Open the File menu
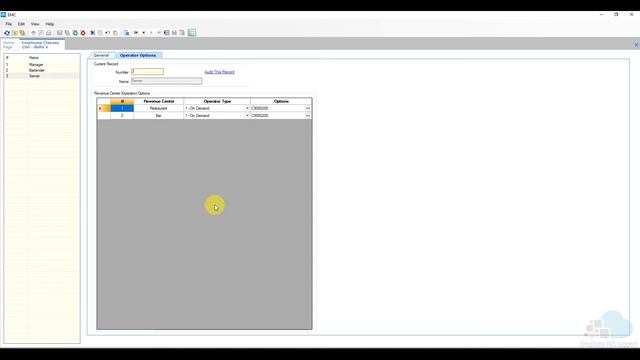Viewport: 640px width, 360px height. pyautogui.click(x=9, y=24)
